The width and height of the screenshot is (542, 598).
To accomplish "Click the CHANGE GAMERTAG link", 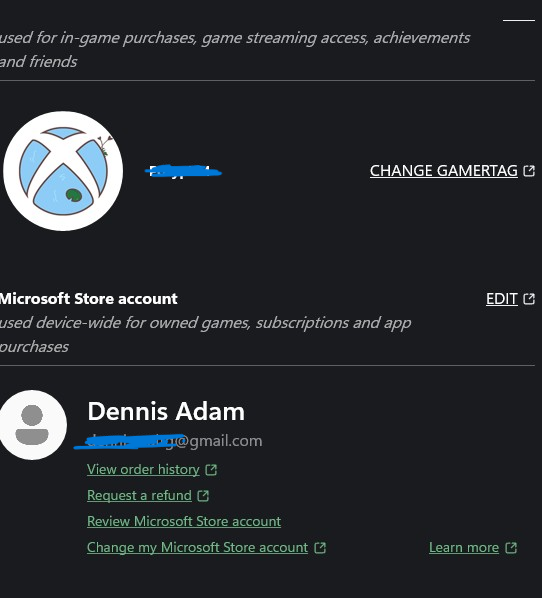I will point(444,171).
